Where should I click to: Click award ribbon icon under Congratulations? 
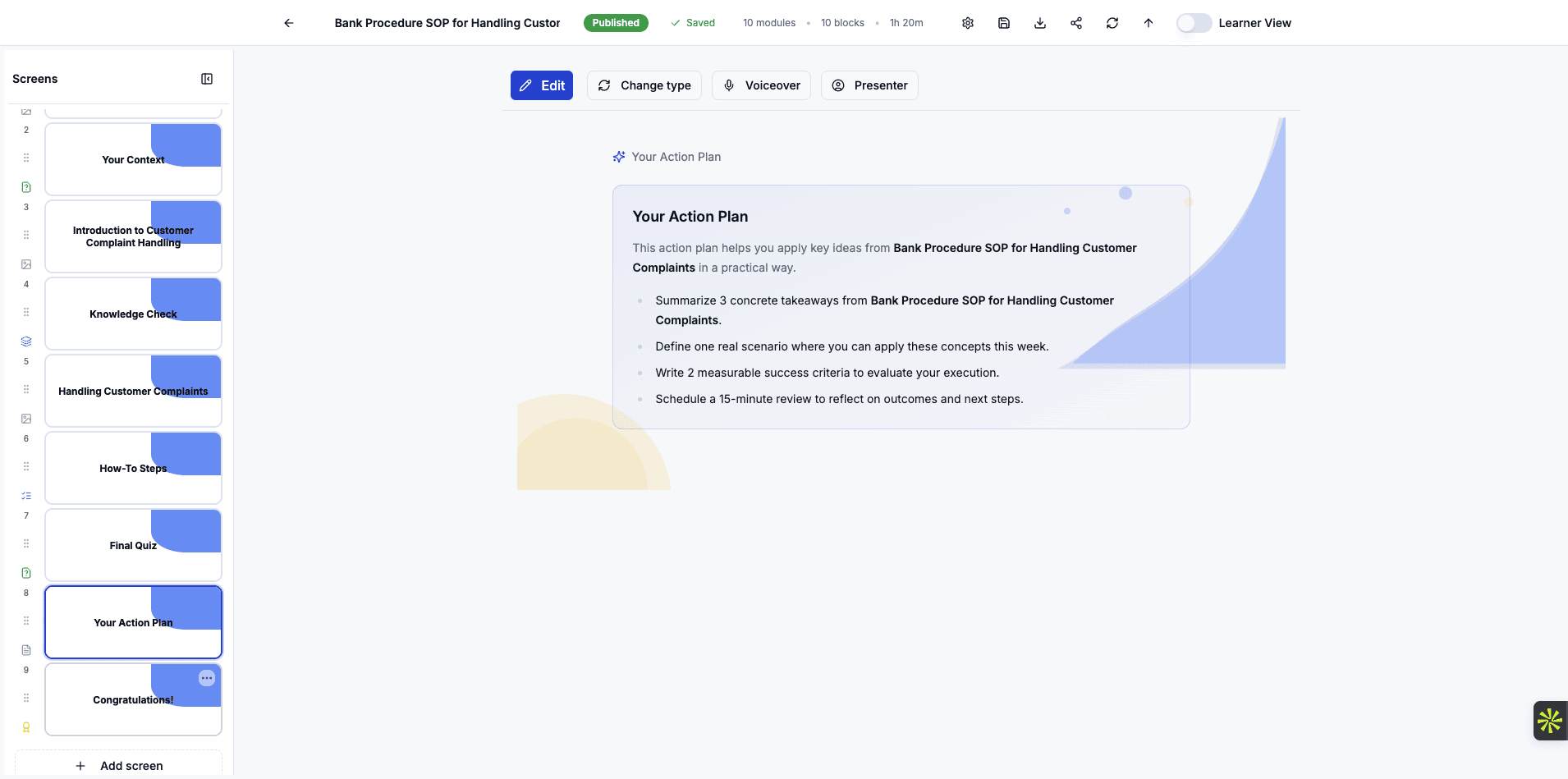[26, 727]
